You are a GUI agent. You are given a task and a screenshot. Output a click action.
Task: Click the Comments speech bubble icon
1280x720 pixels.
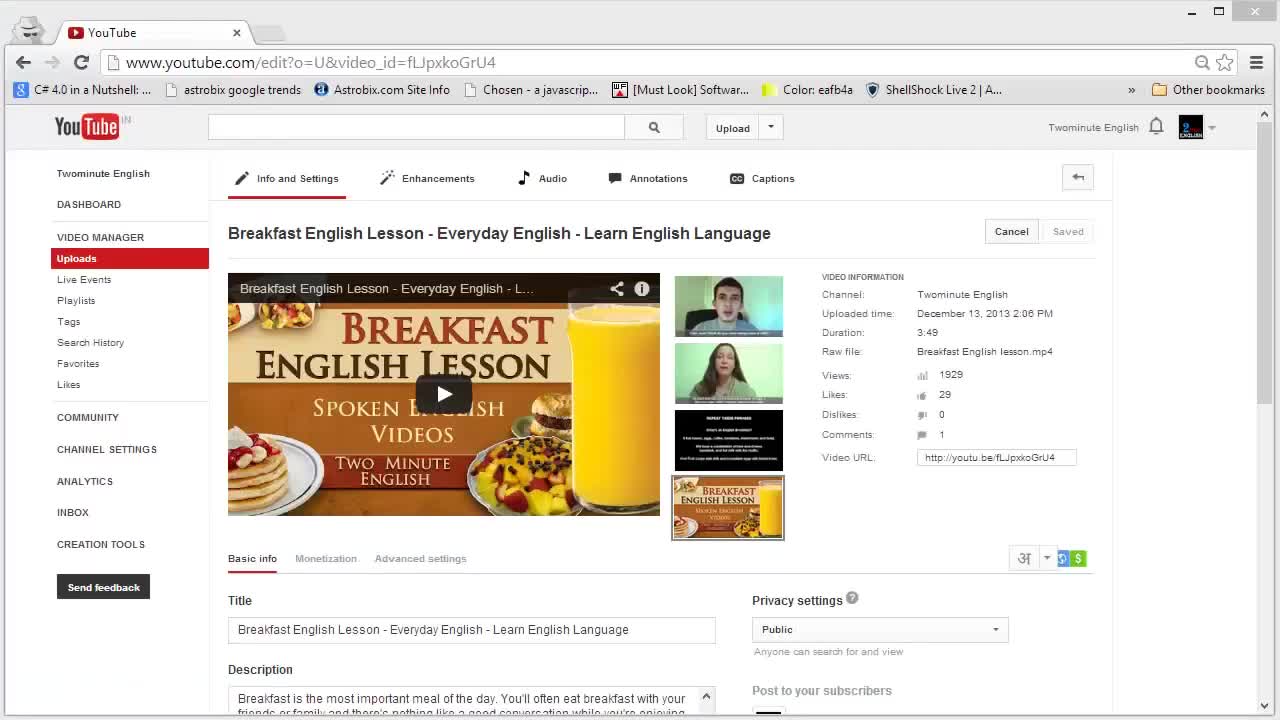pyautogui.click(x=922, y=435)
